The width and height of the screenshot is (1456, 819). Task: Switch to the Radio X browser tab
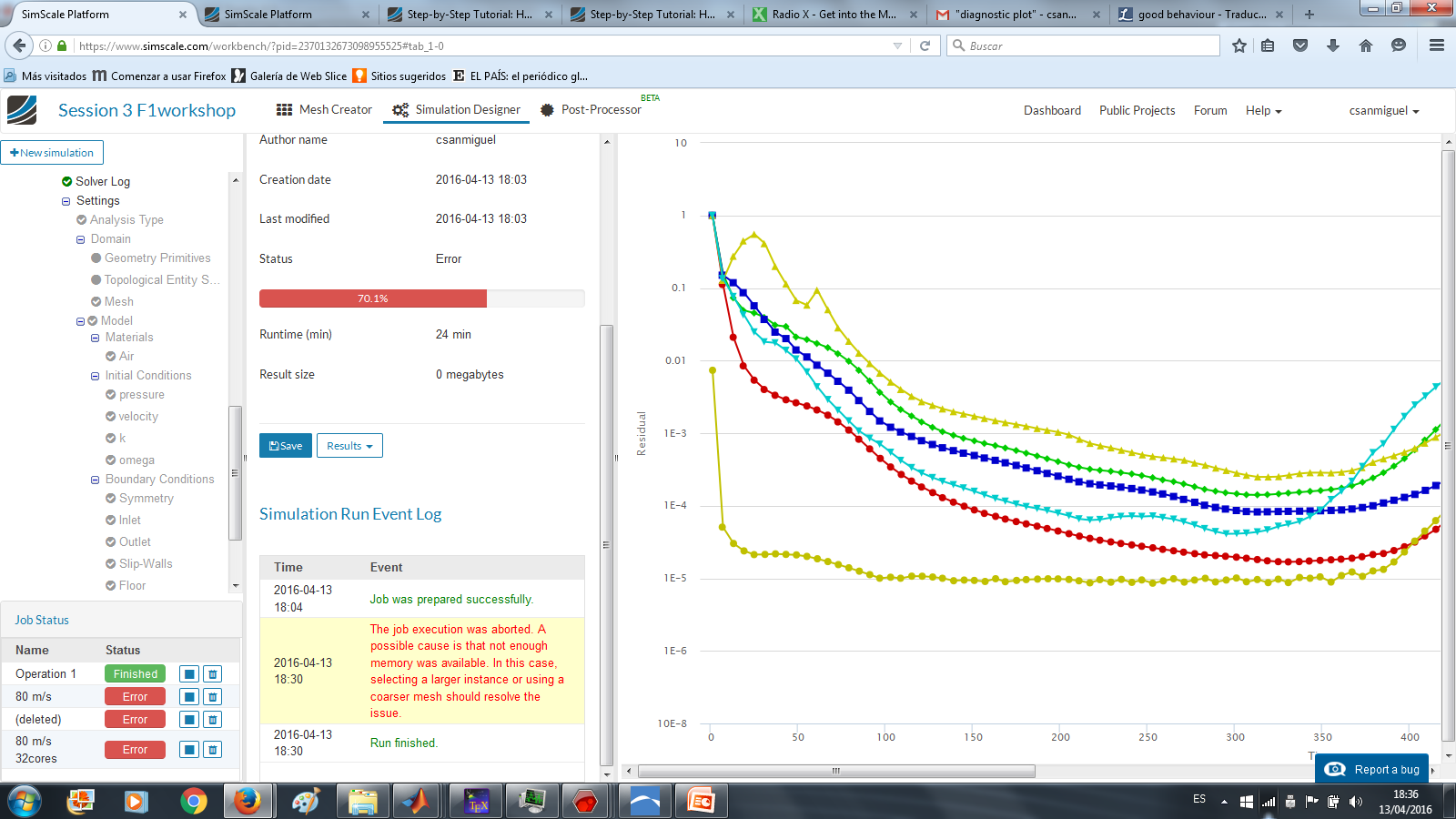coord(835,15)
